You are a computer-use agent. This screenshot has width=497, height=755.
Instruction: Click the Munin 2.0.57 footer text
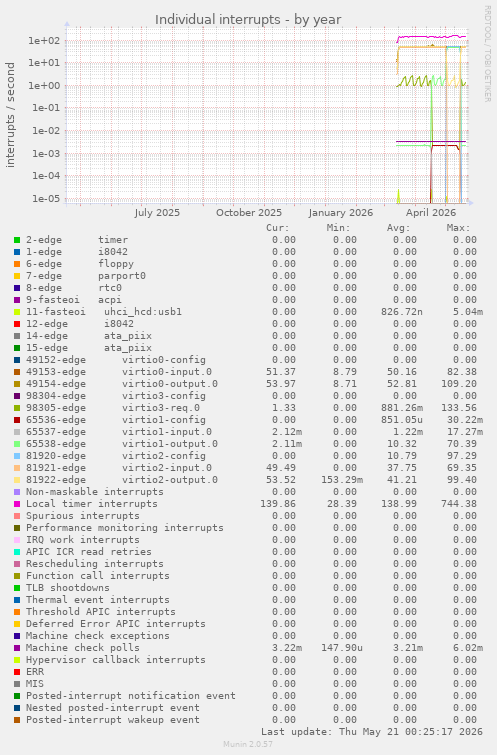(x=248, y=744)
